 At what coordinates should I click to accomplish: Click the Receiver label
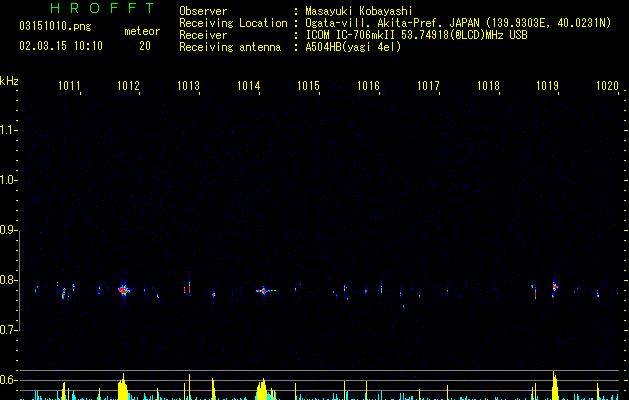(203, 35)
